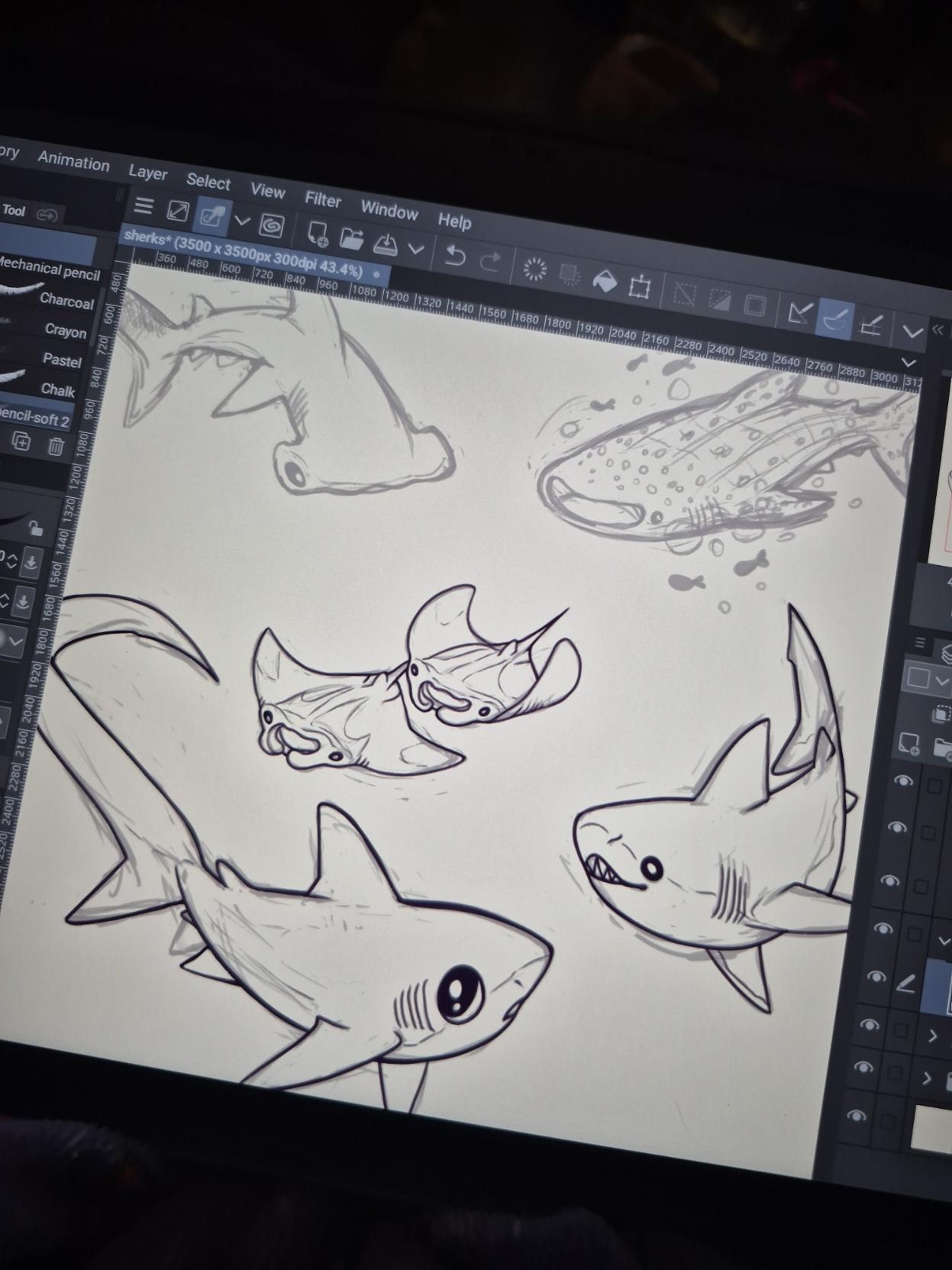Expand the upper collapsed layer folder arrow
Screen dimensions: 952x1270
coord(932,1036)
